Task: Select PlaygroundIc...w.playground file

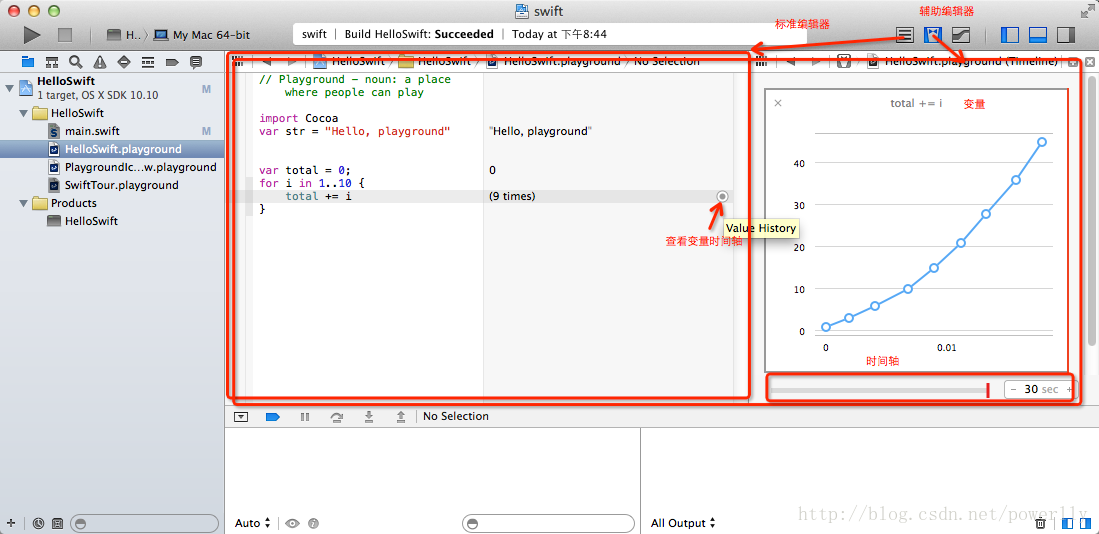Action: 132,167
